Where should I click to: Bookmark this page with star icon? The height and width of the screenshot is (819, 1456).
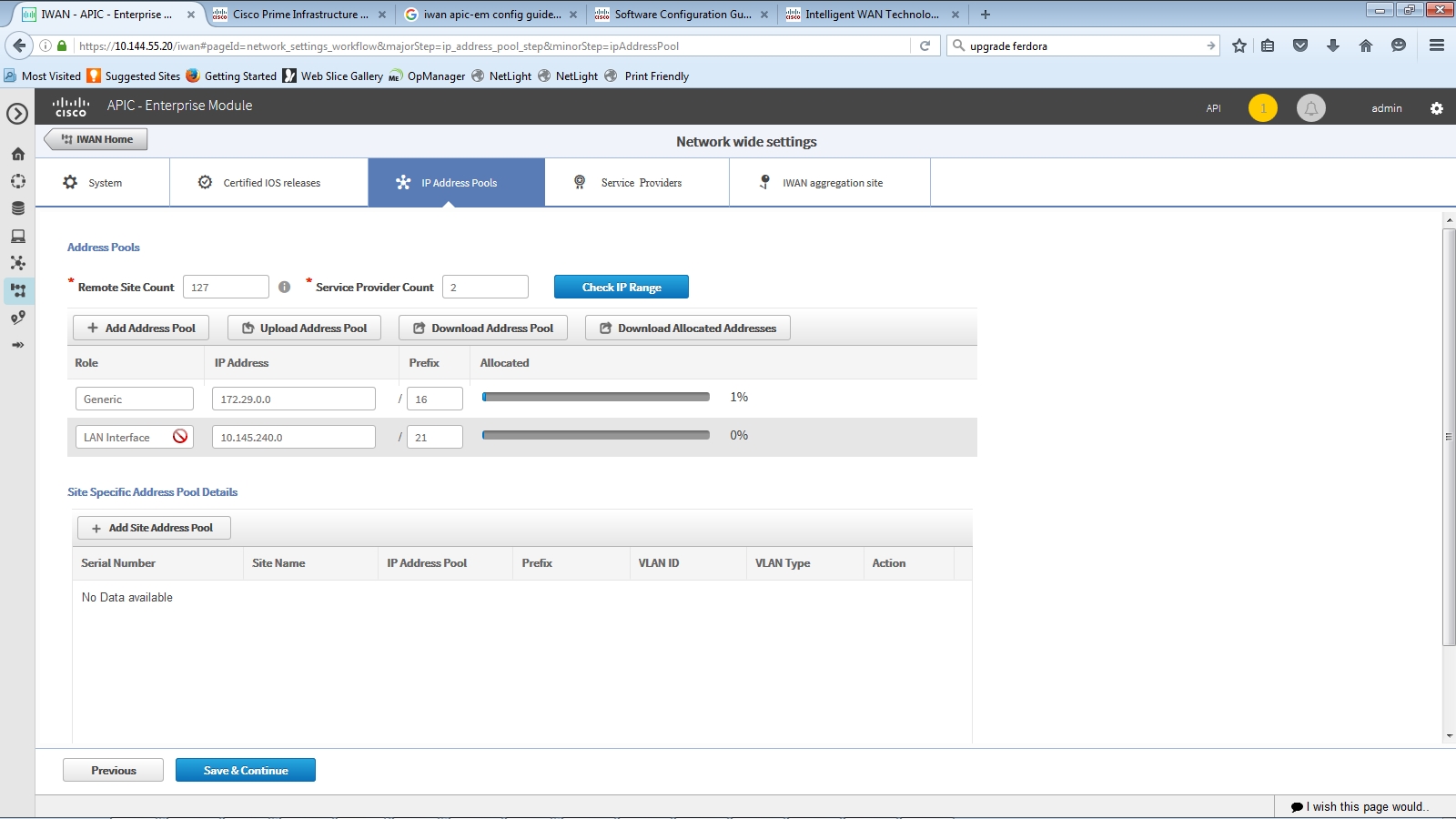(1239, 45)
